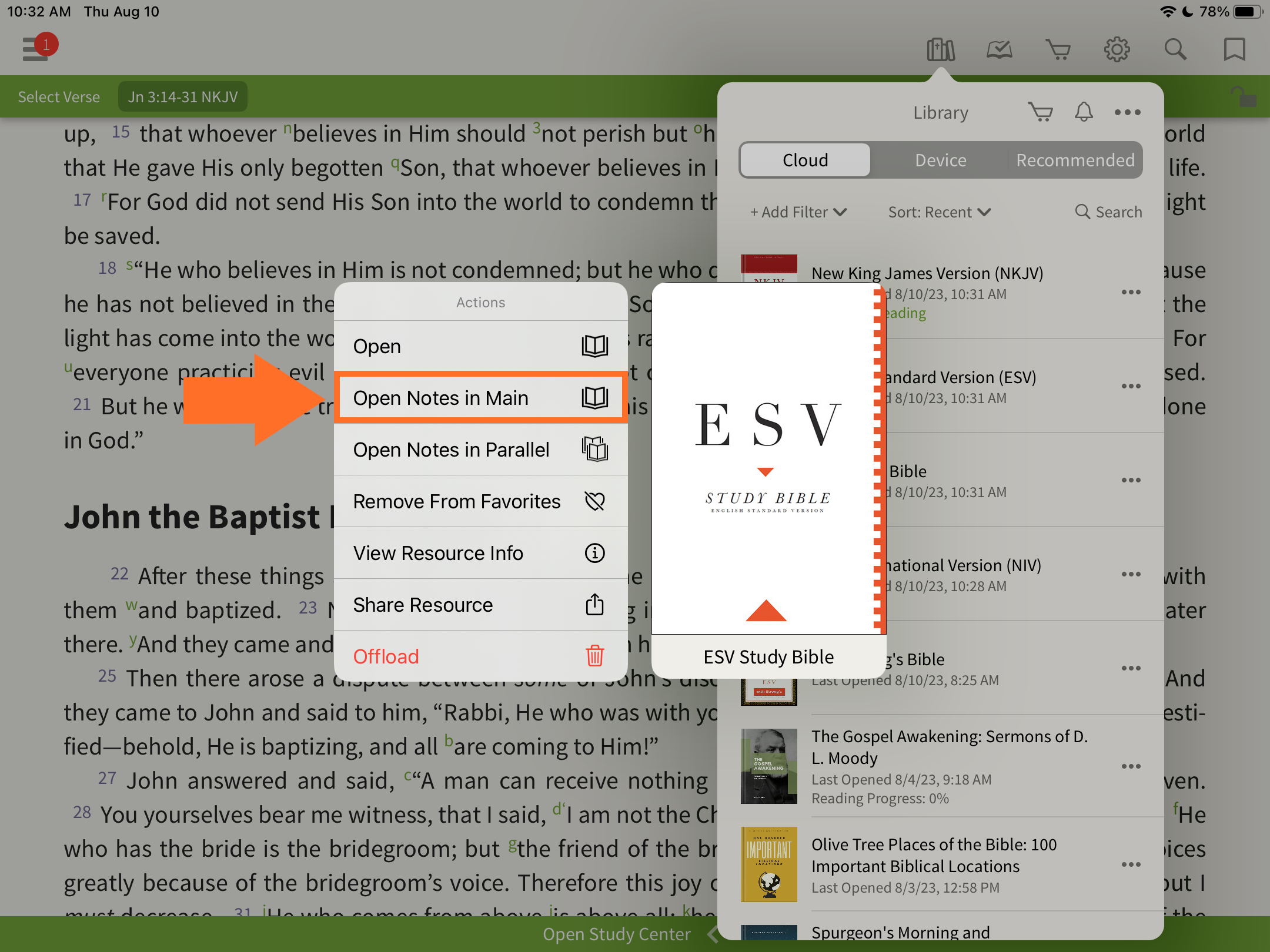The height and width of the screenshot is (952, 1270).
Task: Choose Open Notes in Parallel
Action: click(481, 450)
